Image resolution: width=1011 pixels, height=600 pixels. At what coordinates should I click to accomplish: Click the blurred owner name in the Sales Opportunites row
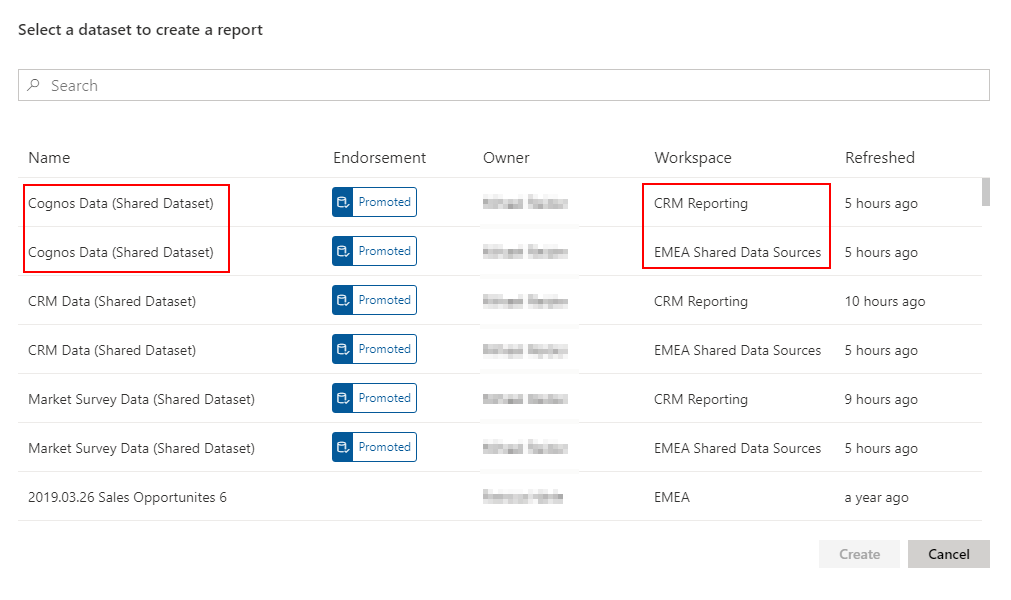pyautogui.click(x=523, y=497)
